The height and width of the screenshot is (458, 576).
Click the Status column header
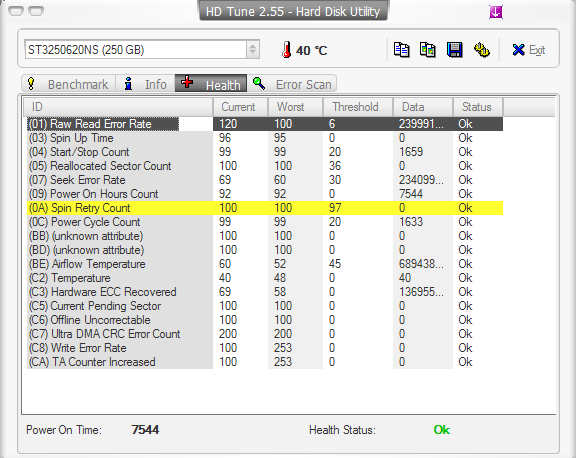[x=478, y=107]
